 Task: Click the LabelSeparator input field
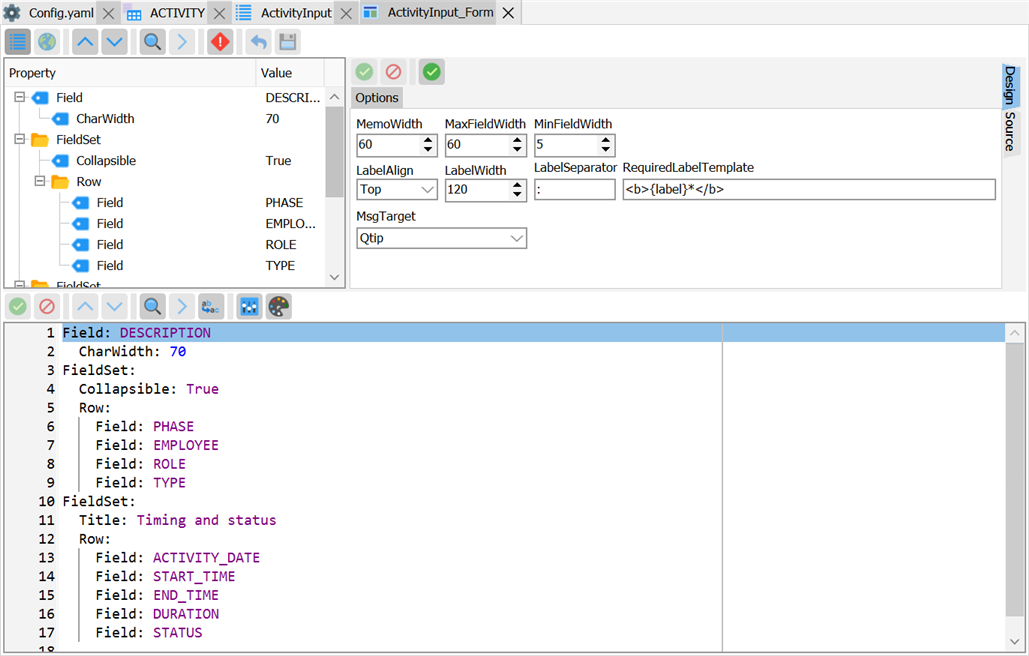[x=574, y=190]
